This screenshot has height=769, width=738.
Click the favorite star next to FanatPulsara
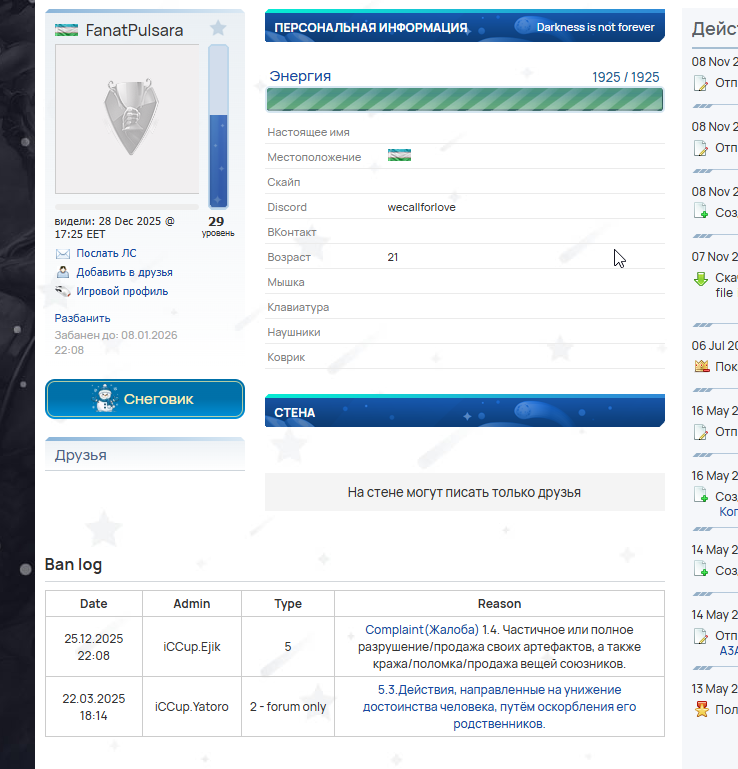218,28
